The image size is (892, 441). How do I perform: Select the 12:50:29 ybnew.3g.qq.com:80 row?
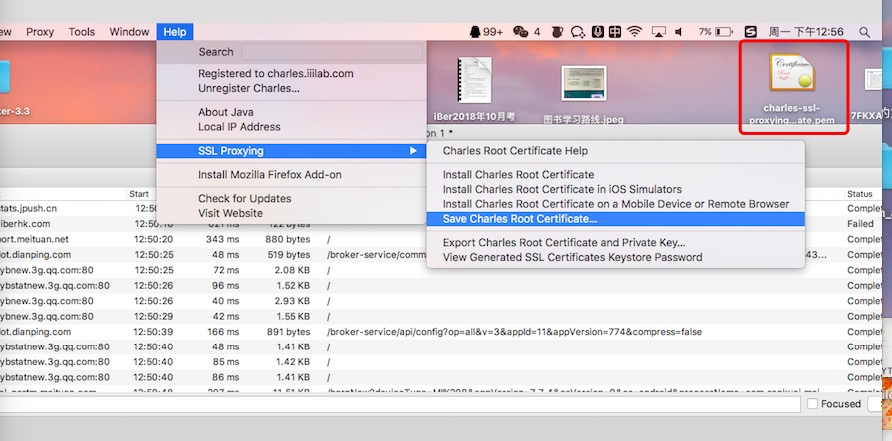click(x=441, y=316)
